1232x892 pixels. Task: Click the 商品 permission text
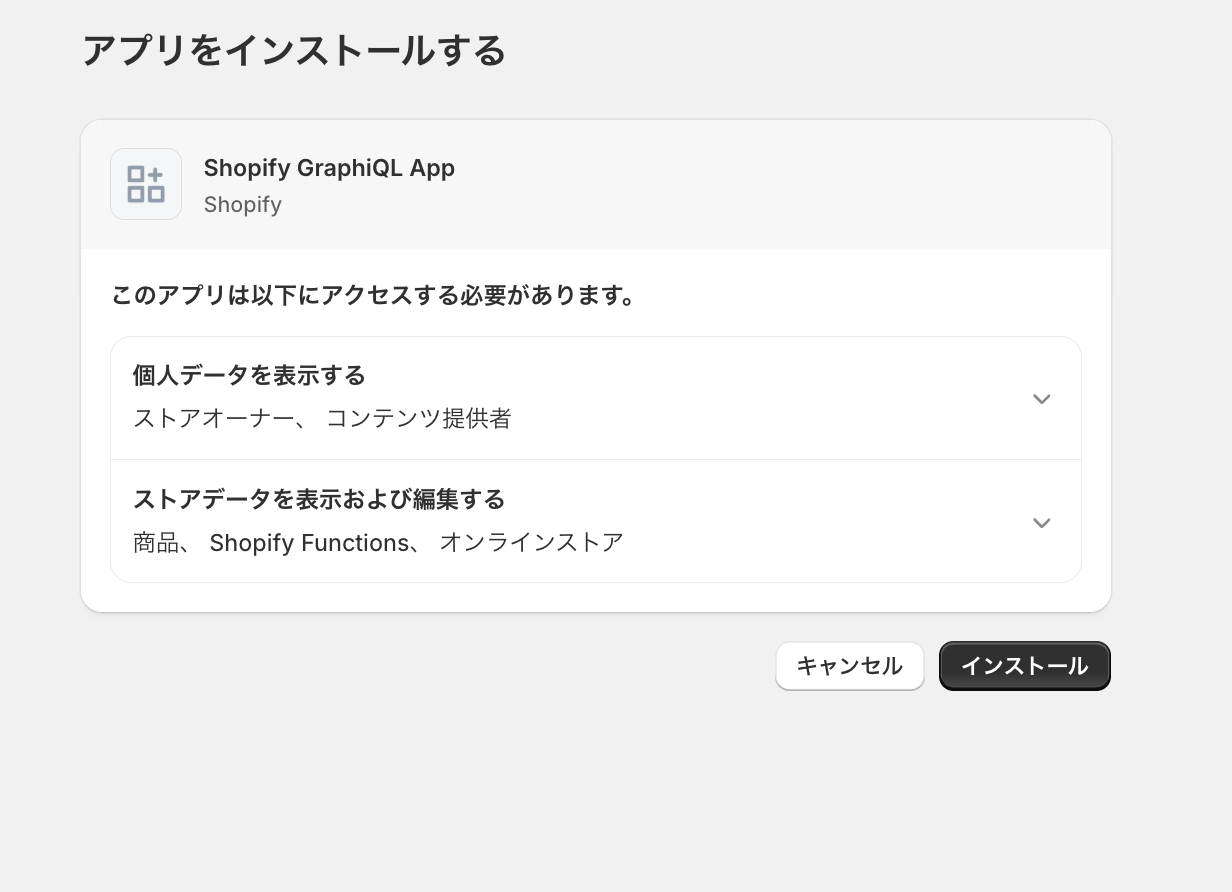click(157, 543)
